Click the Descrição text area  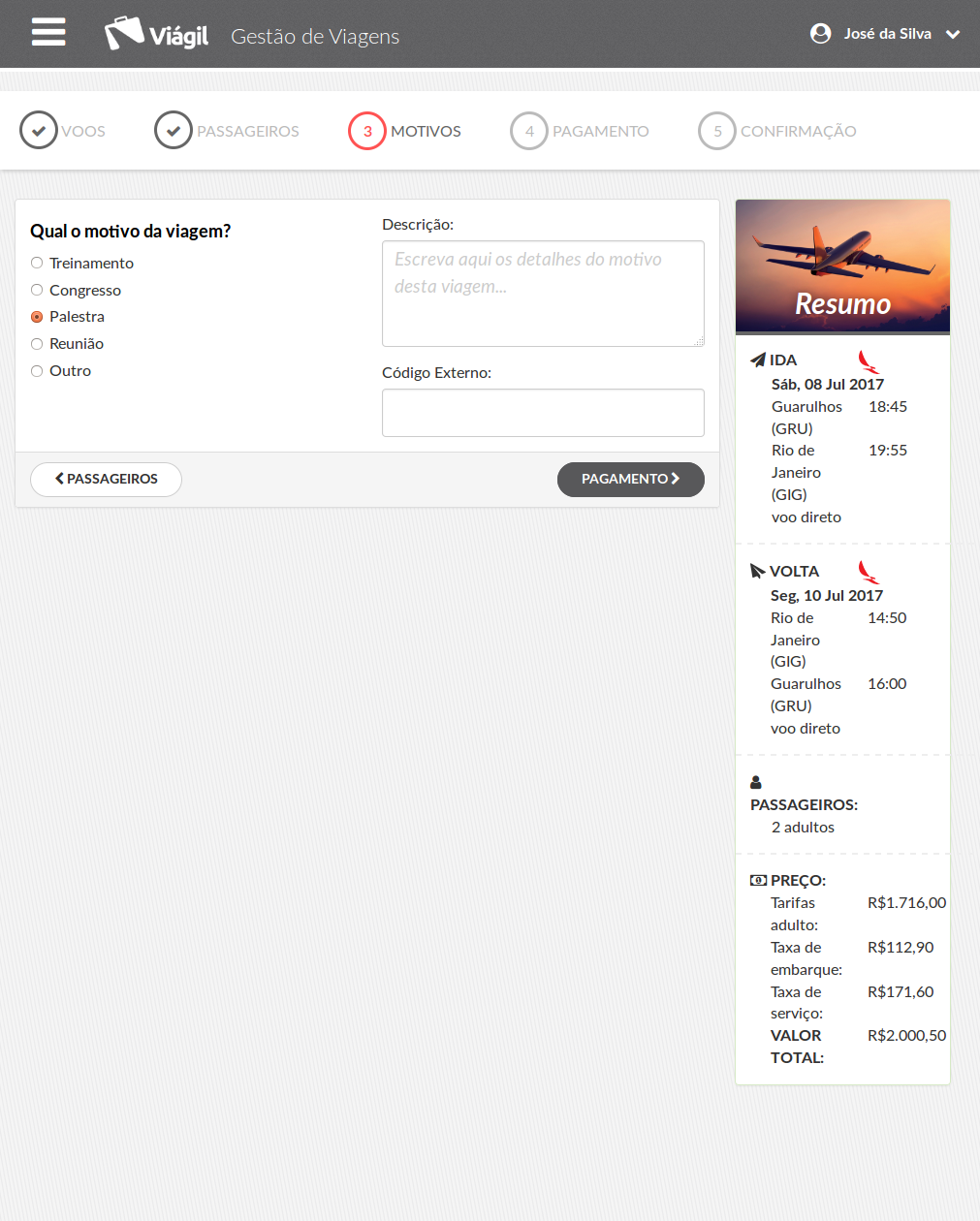tap(543, 294)
